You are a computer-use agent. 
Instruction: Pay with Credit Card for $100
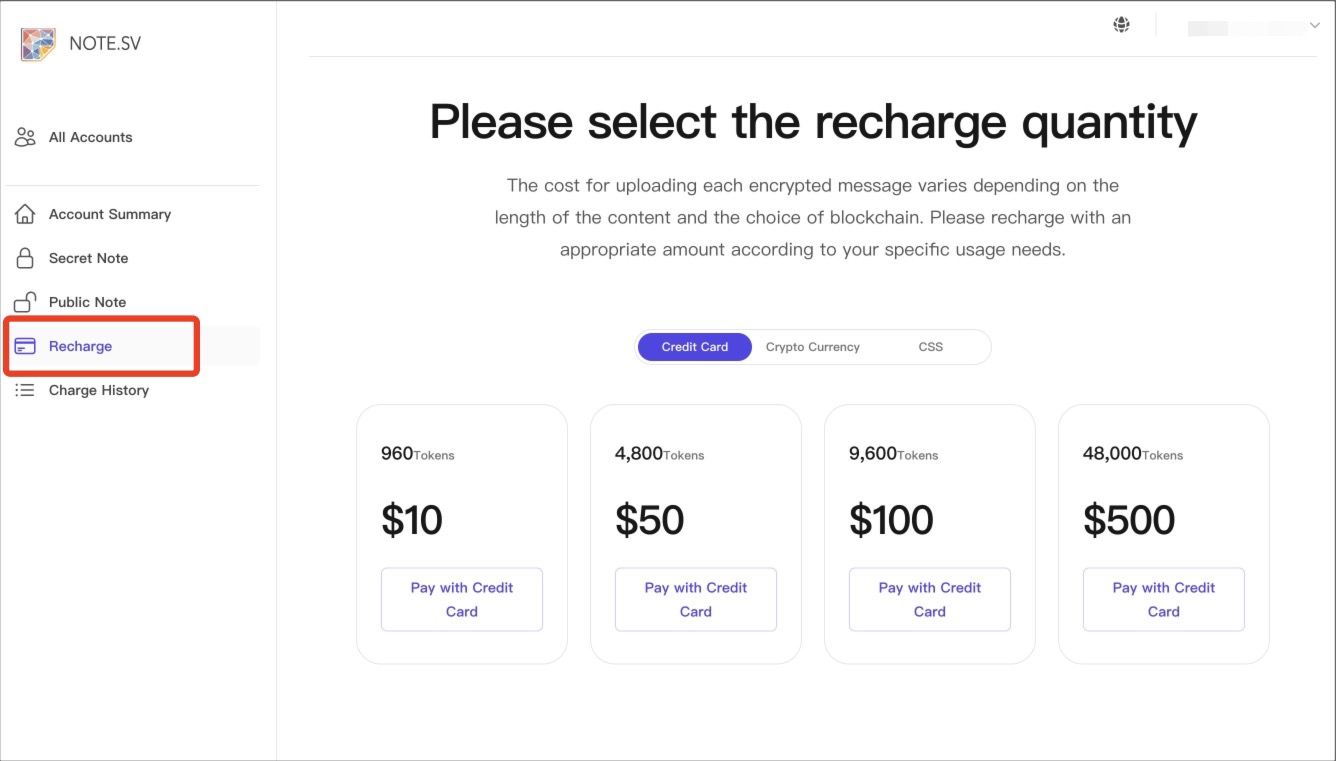(930, 600)
